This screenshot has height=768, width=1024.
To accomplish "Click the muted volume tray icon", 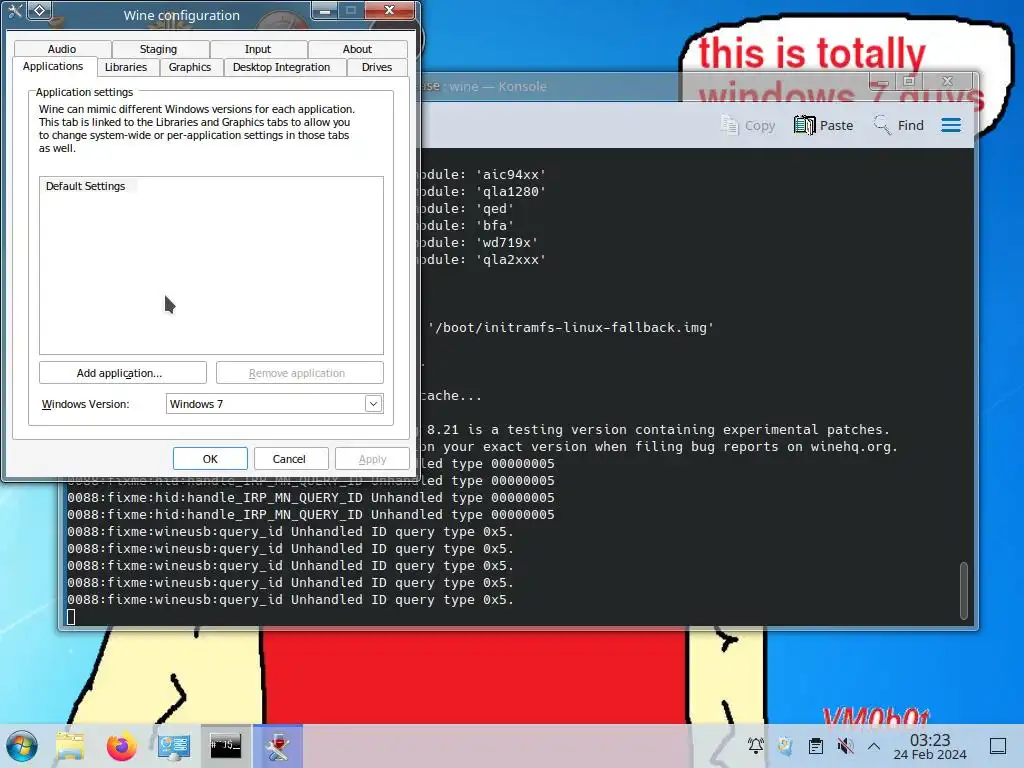I will 845,746.
